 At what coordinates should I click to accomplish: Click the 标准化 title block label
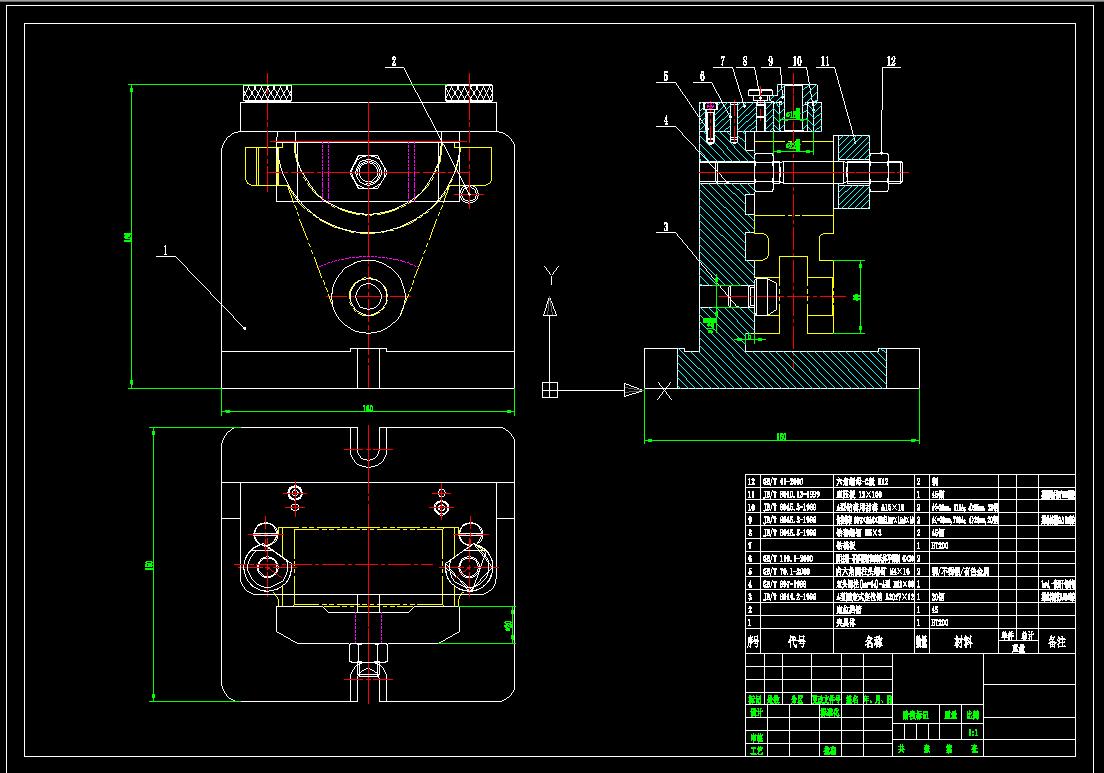coord(829,712)
